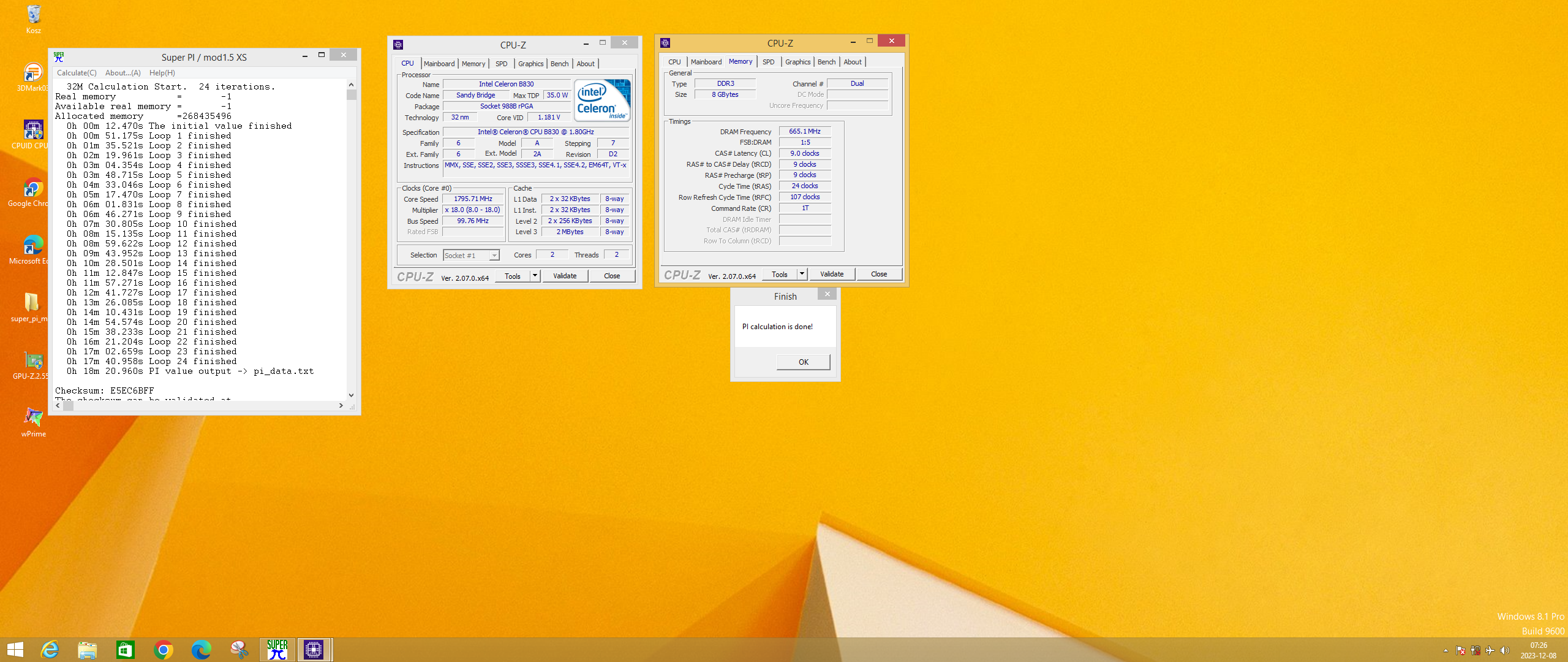The width and height of the screenshot is (1568, 662).
Task: Click Tools button in left CPU-Z
Action: (513, 276)
